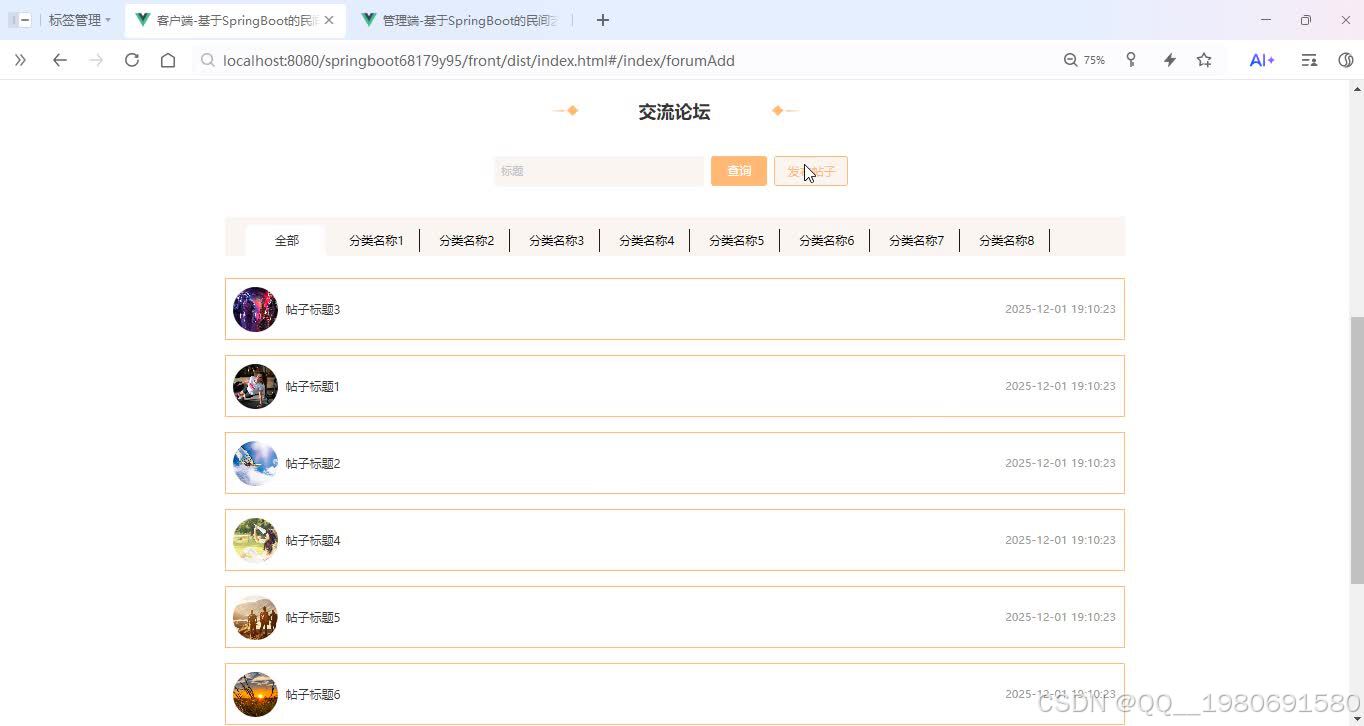Click the timestamp on the 帖子标题2 row
Screen dimensions: 1364x726
pyautogui.click(x=1060, y=463)
